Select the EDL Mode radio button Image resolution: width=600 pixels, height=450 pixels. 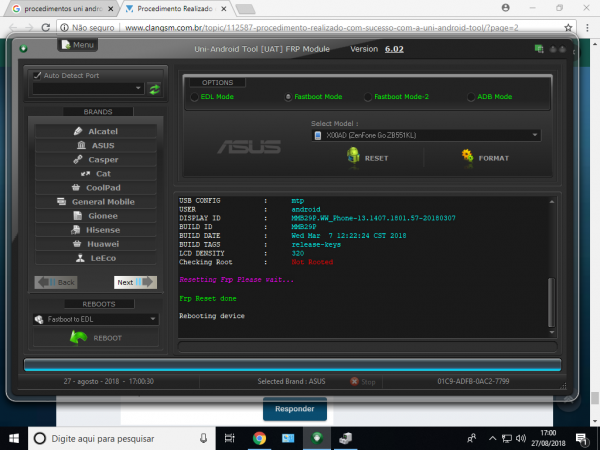click(194, 97)
